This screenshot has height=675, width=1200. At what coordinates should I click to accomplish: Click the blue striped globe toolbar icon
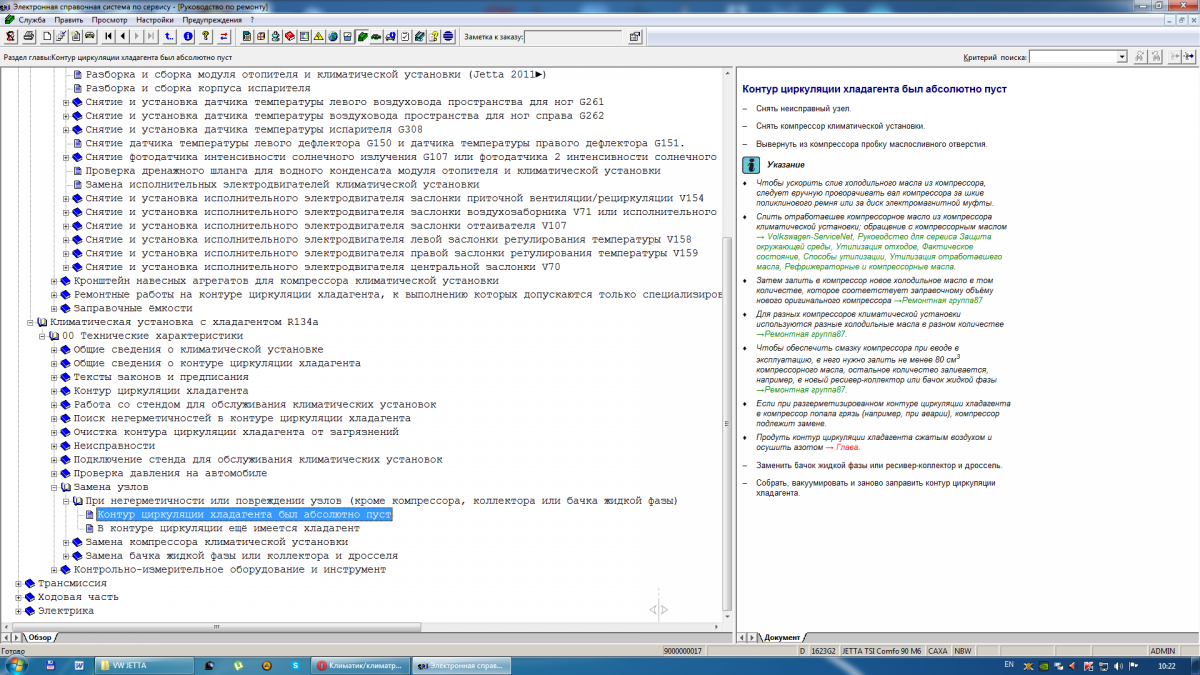pos(448,37)
